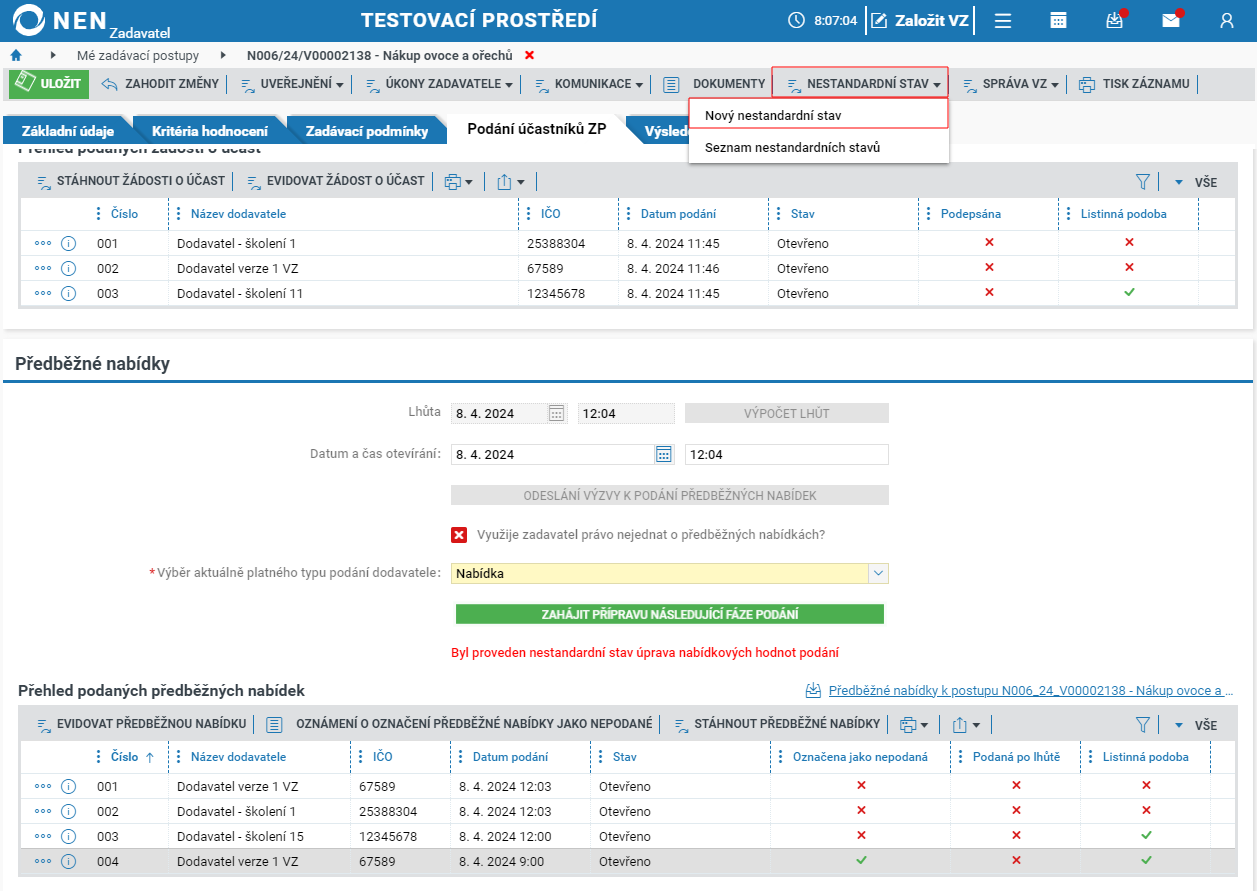Open calendar icon in top bar
1257x891 pixels.
1058,20
